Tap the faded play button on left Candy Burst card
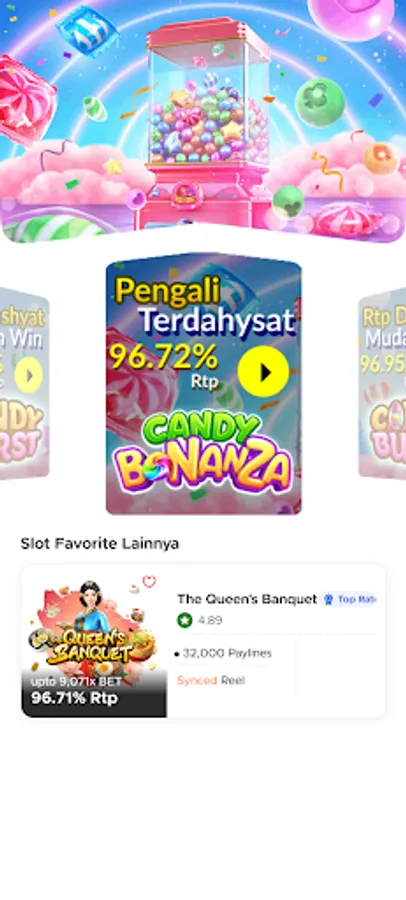 click(29, 375)
